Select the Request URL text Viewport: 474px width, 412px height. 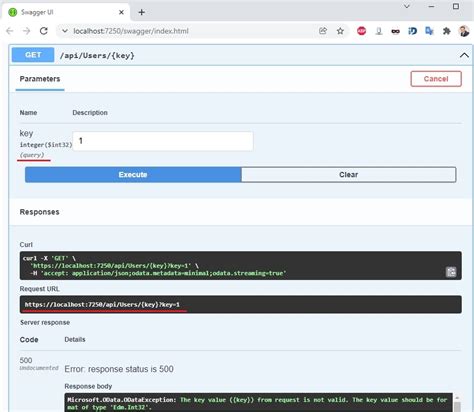click(102, 304)
